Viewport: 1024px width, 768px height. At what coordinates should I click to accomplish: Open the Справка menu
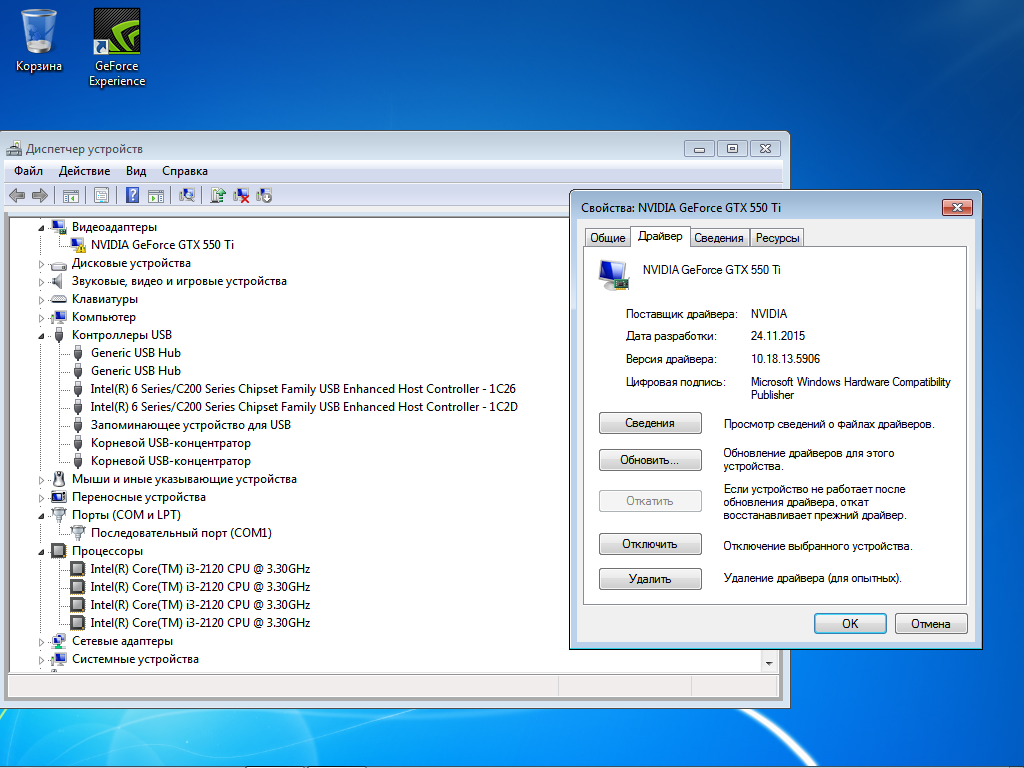pyautogui.click(x=185, y=171)
